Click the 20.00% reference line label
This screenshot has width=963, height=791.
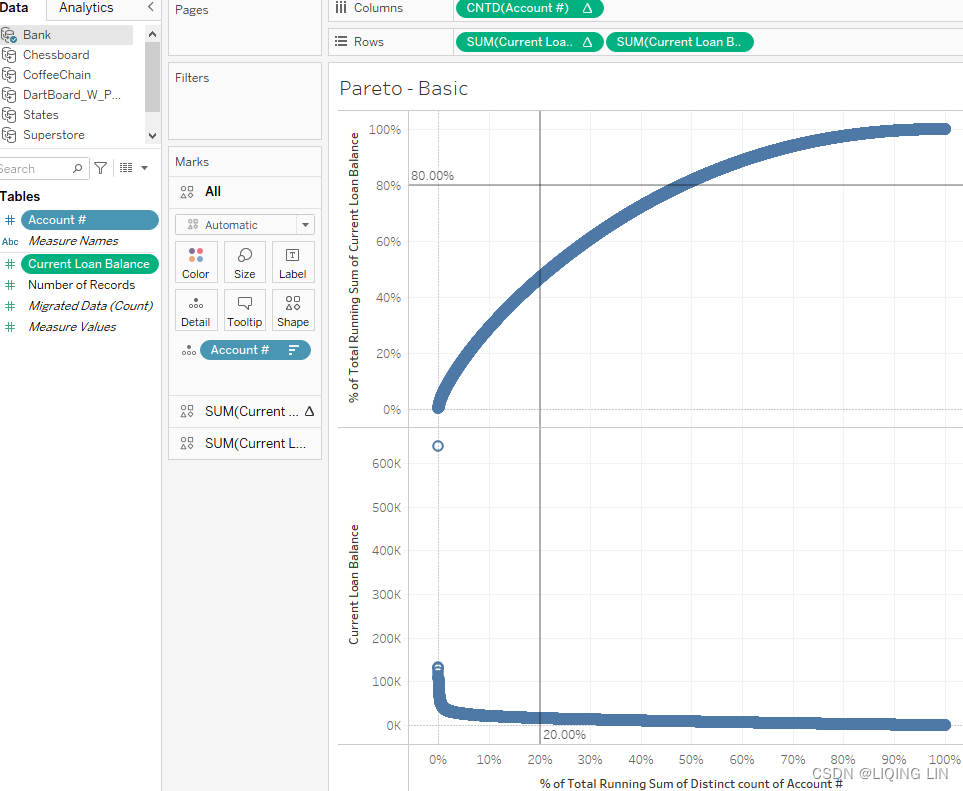[564, 734]
